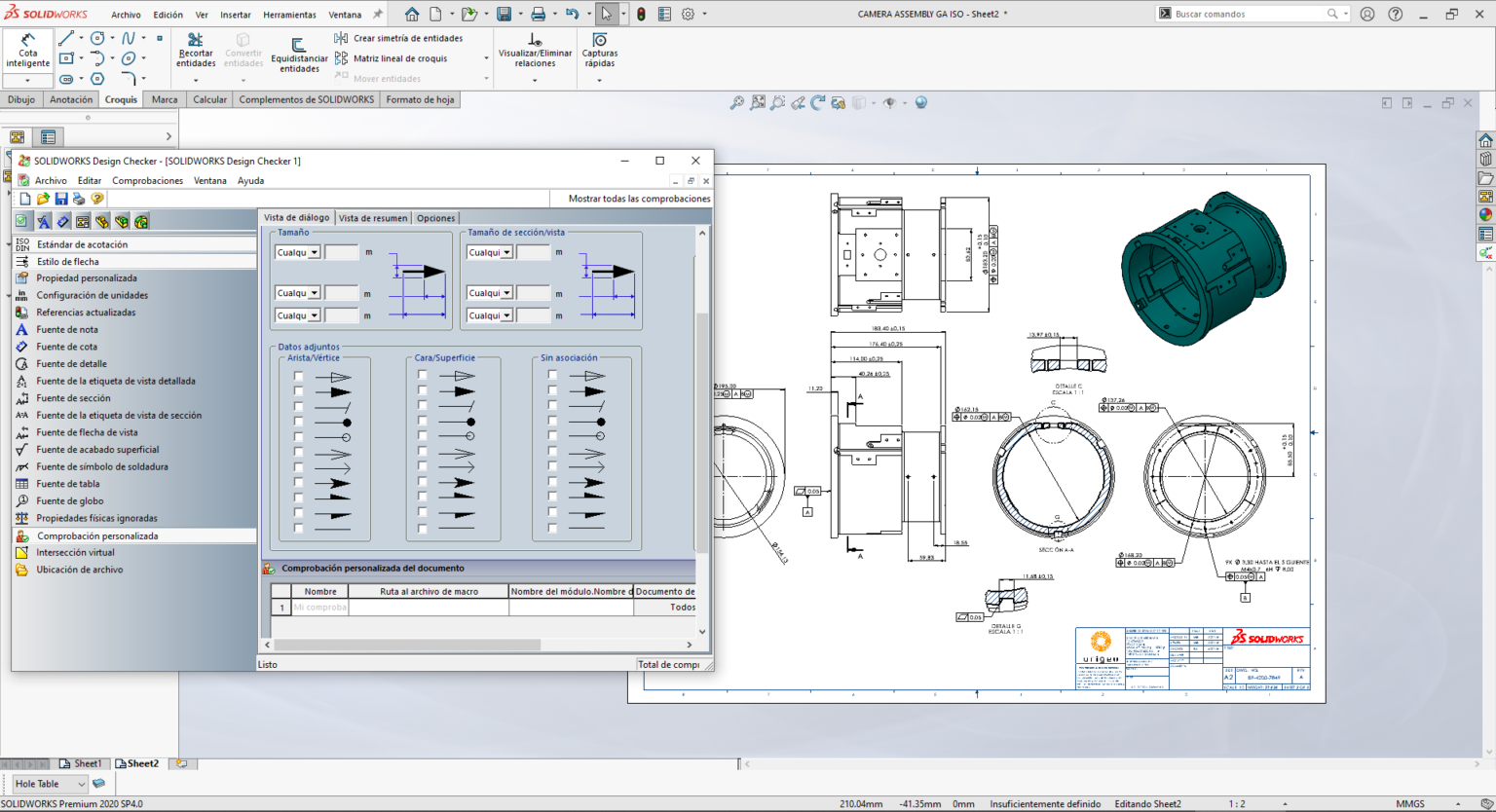The height and width of the screenshot is (812, 1496).
Task: Open Comprobaciones menu in Design Checker
Action: coord(147,180)
